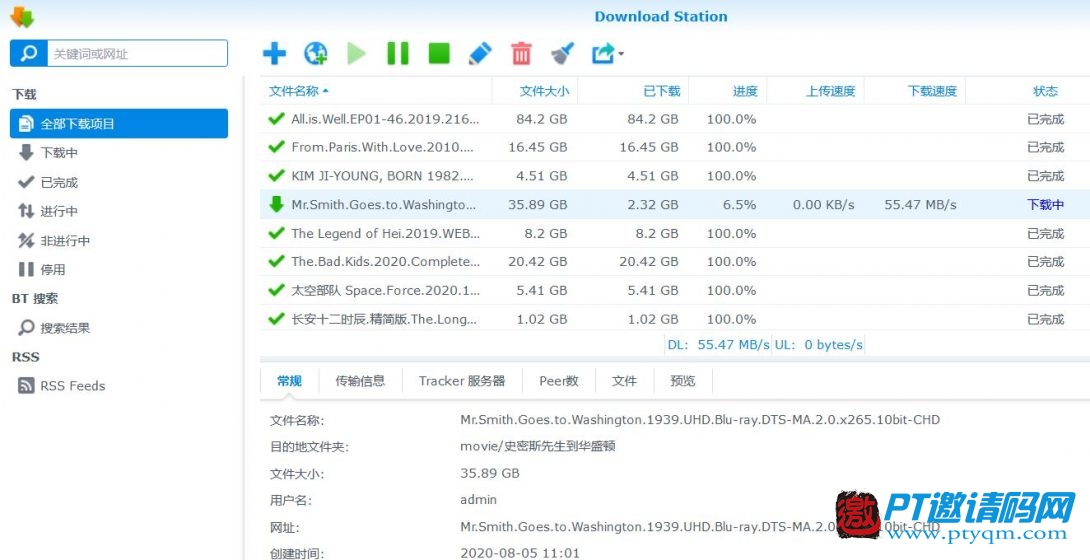Select the From.Paris.With.Love.2010 task row
The height and width of the screenshot is (560, 1090).
click(x=675, y=147)
